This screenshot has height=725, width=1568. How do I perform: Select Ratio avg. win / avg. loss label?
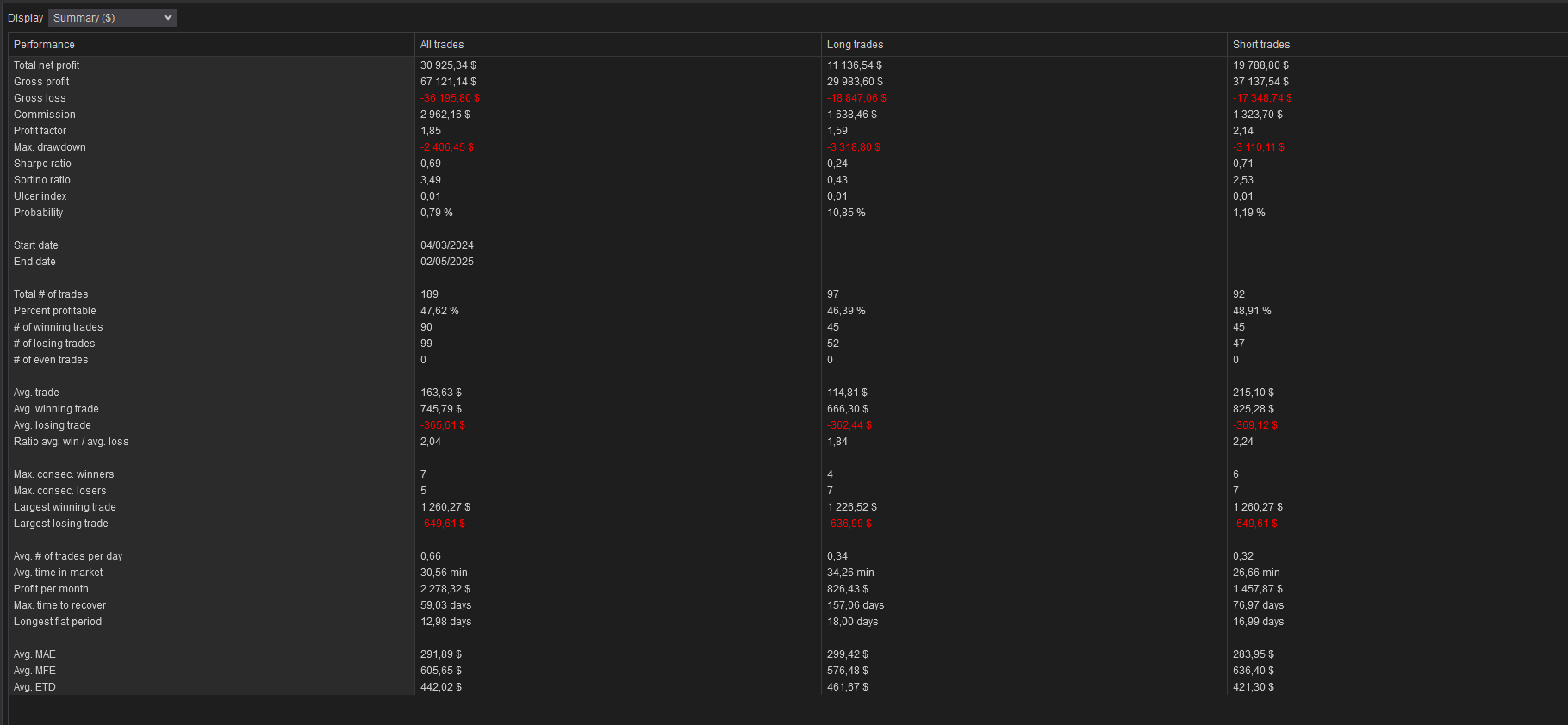coord(71,442)
